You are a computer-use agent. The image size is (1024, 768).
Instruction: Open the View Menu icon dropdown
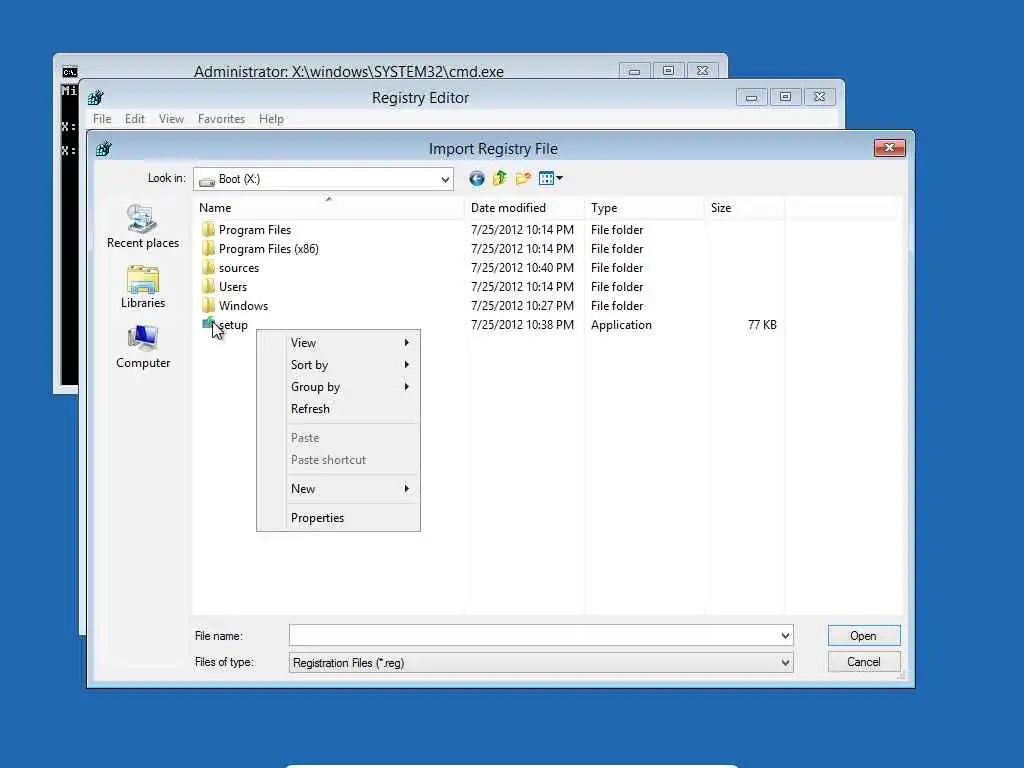551,178
